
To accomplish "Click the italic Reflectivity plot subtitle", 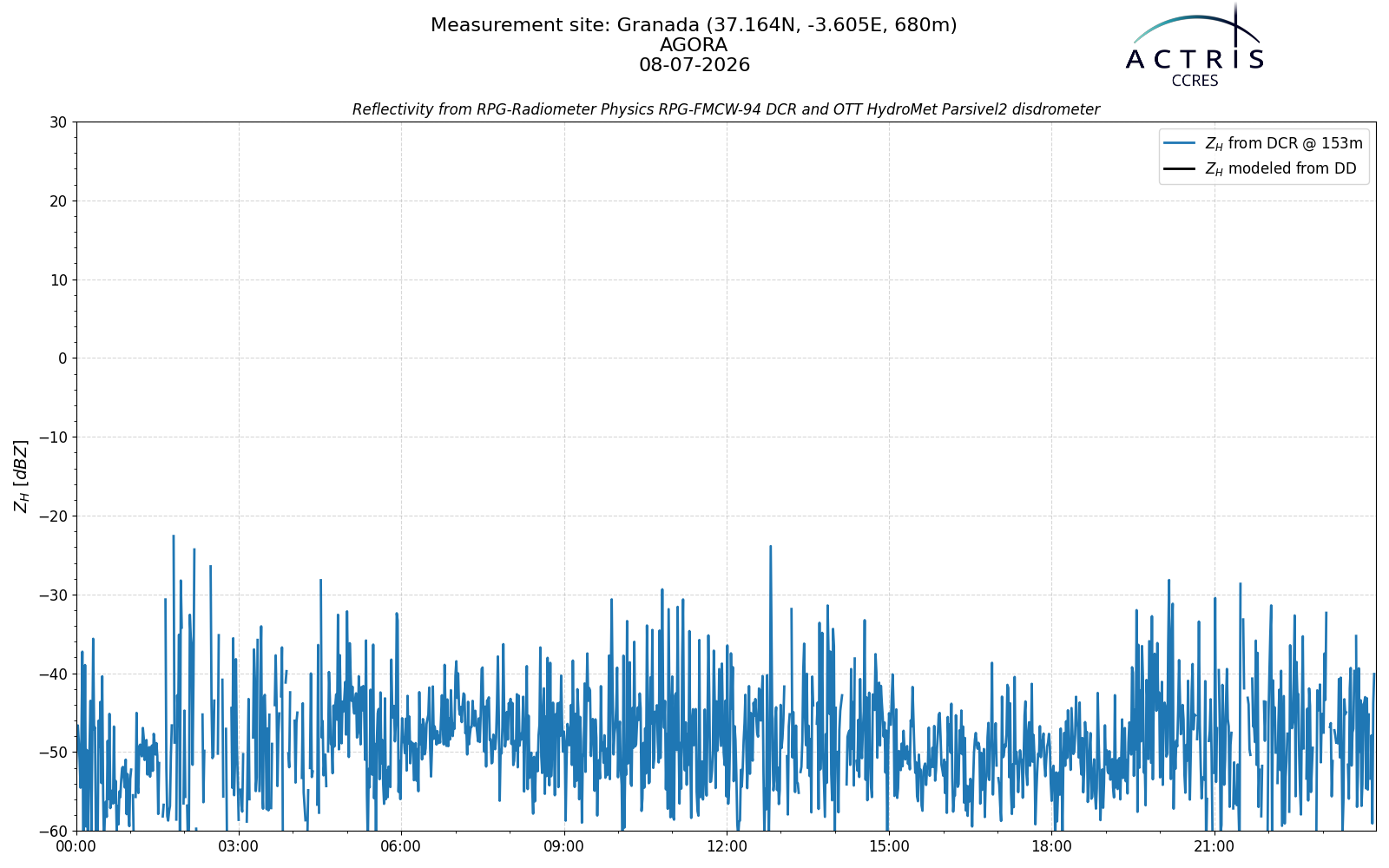I will (726, 109).
